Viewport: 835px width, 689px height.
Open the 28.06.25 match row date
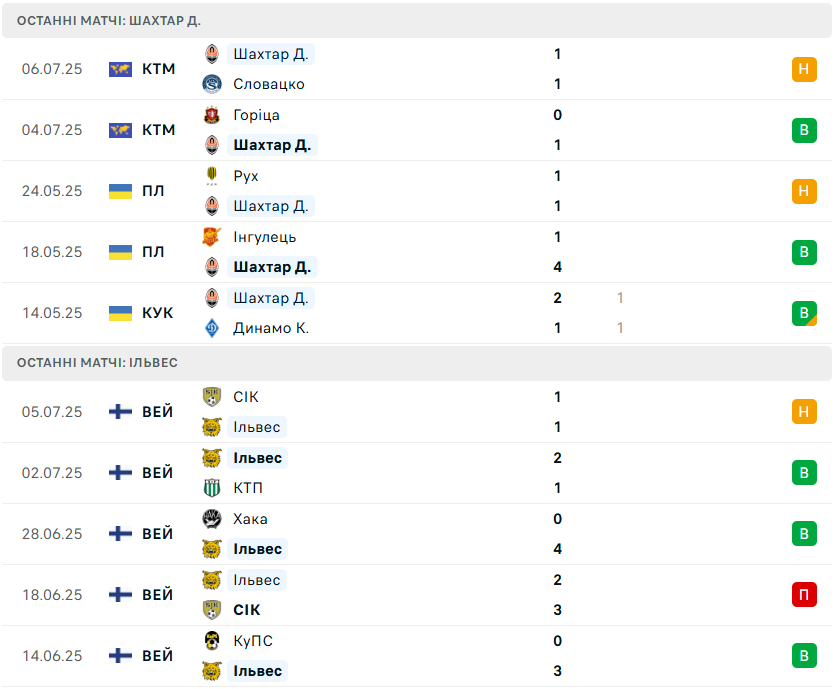(x=52, y=534)
